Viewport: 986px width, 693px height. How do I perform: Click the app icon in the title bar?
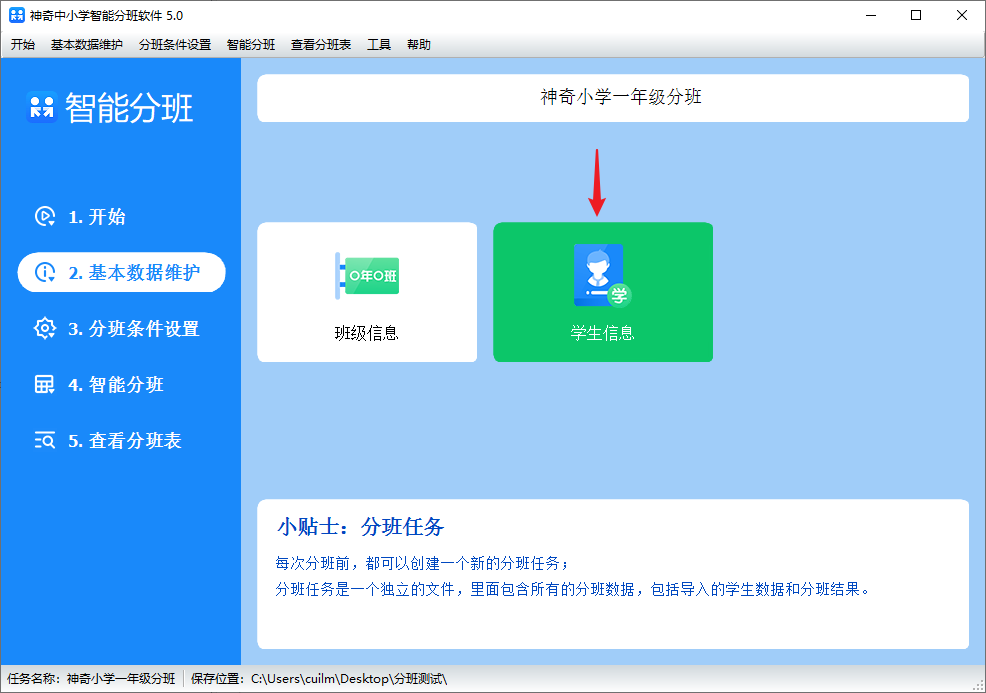(17, 15)
